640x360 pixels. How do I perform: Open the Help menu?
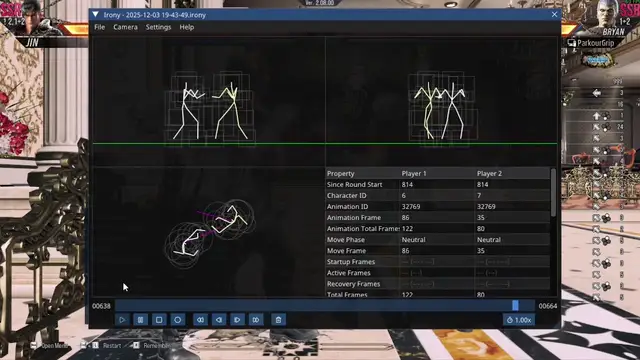click(x=187, y=27)
